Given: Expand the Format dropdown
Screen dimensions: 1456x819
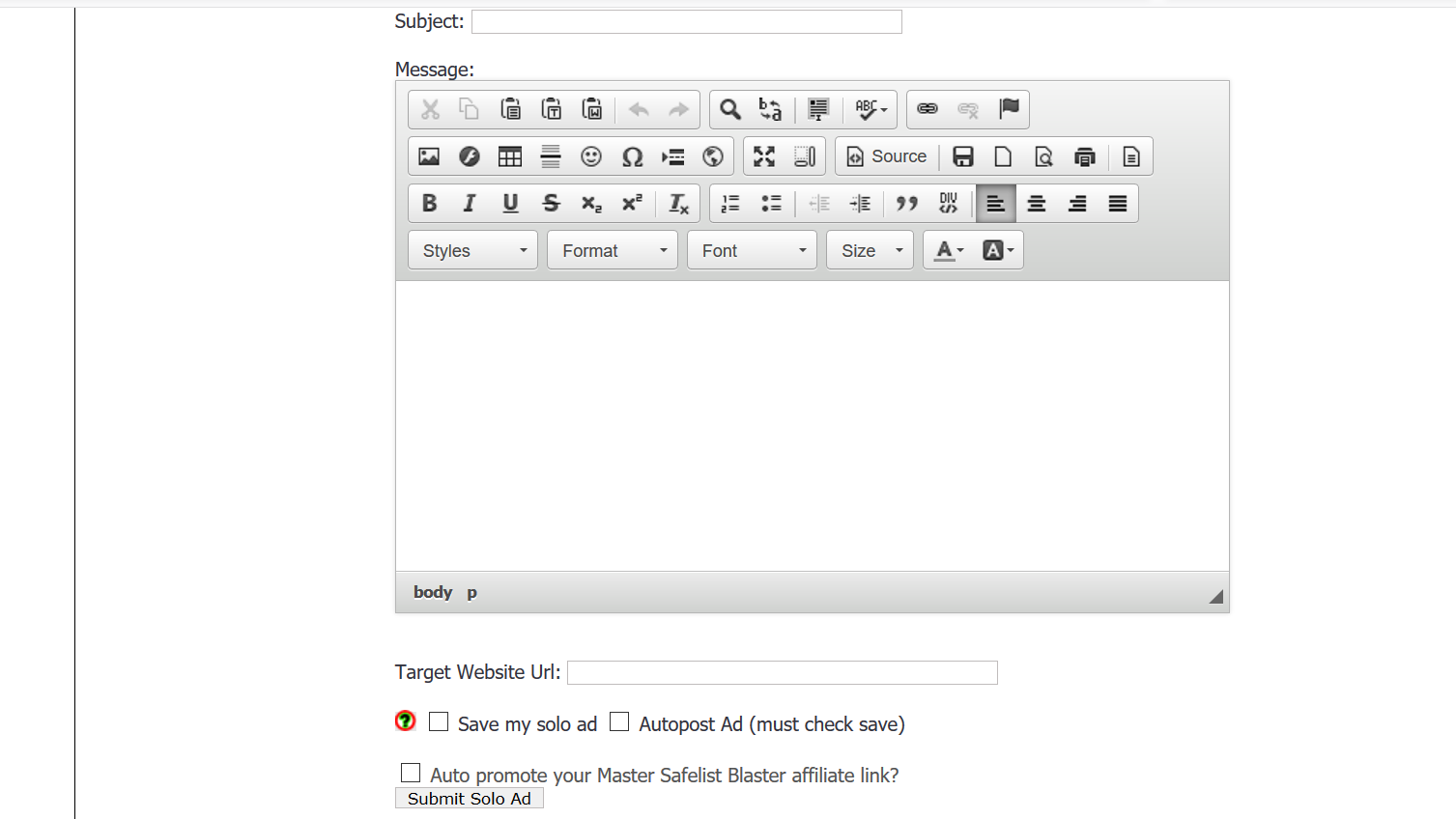Looking at the screenshot, I should click(x=613, y=251).
